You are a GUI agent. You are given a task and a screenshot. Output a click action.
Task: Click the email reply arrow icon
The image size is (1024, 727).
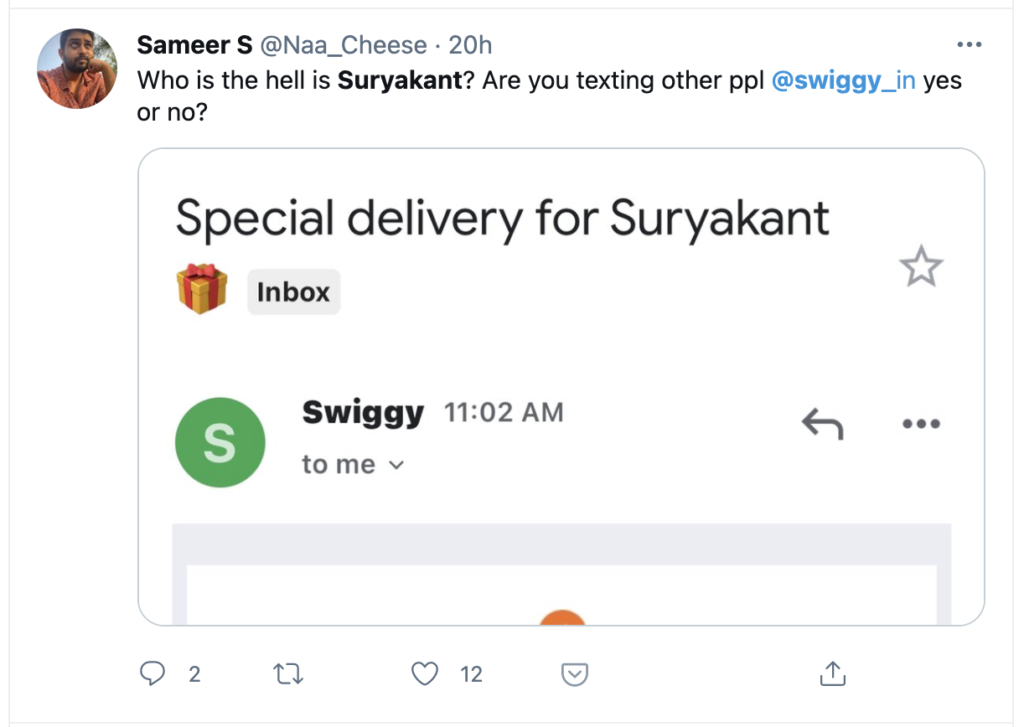[x=822, y=425]
